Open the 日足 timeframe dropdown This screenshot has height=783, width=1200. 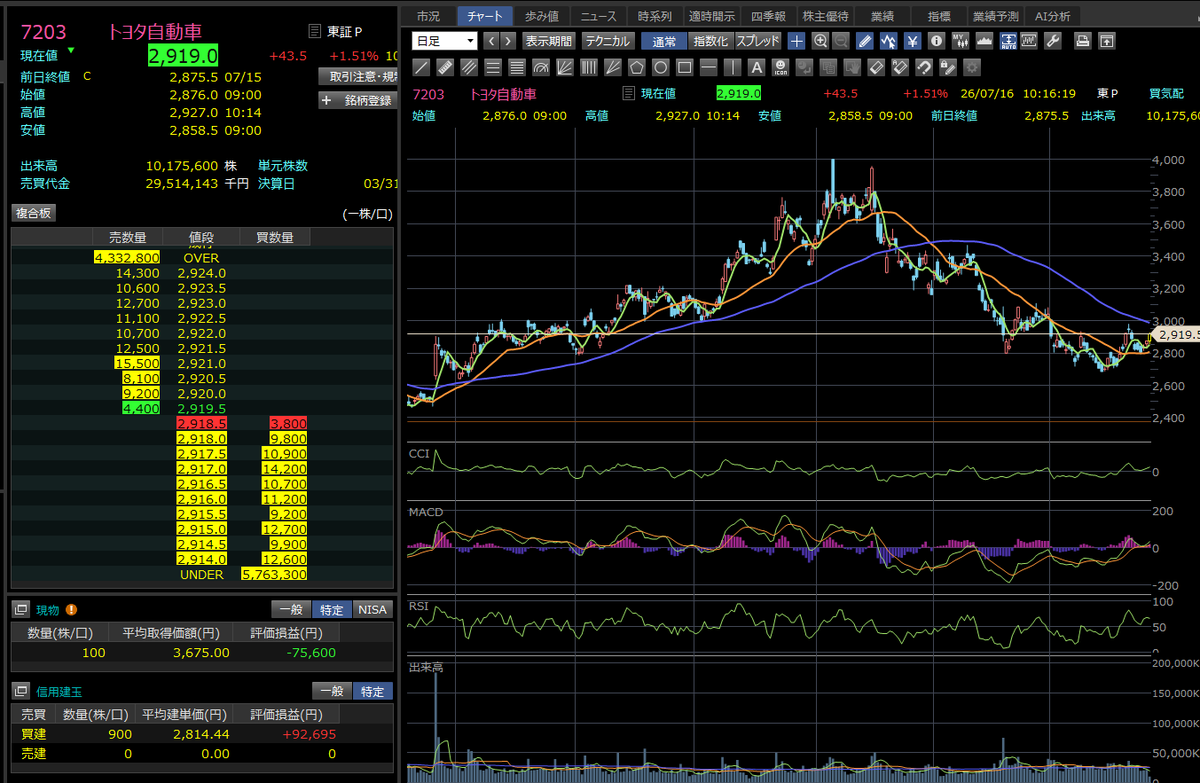pos(445,41)
